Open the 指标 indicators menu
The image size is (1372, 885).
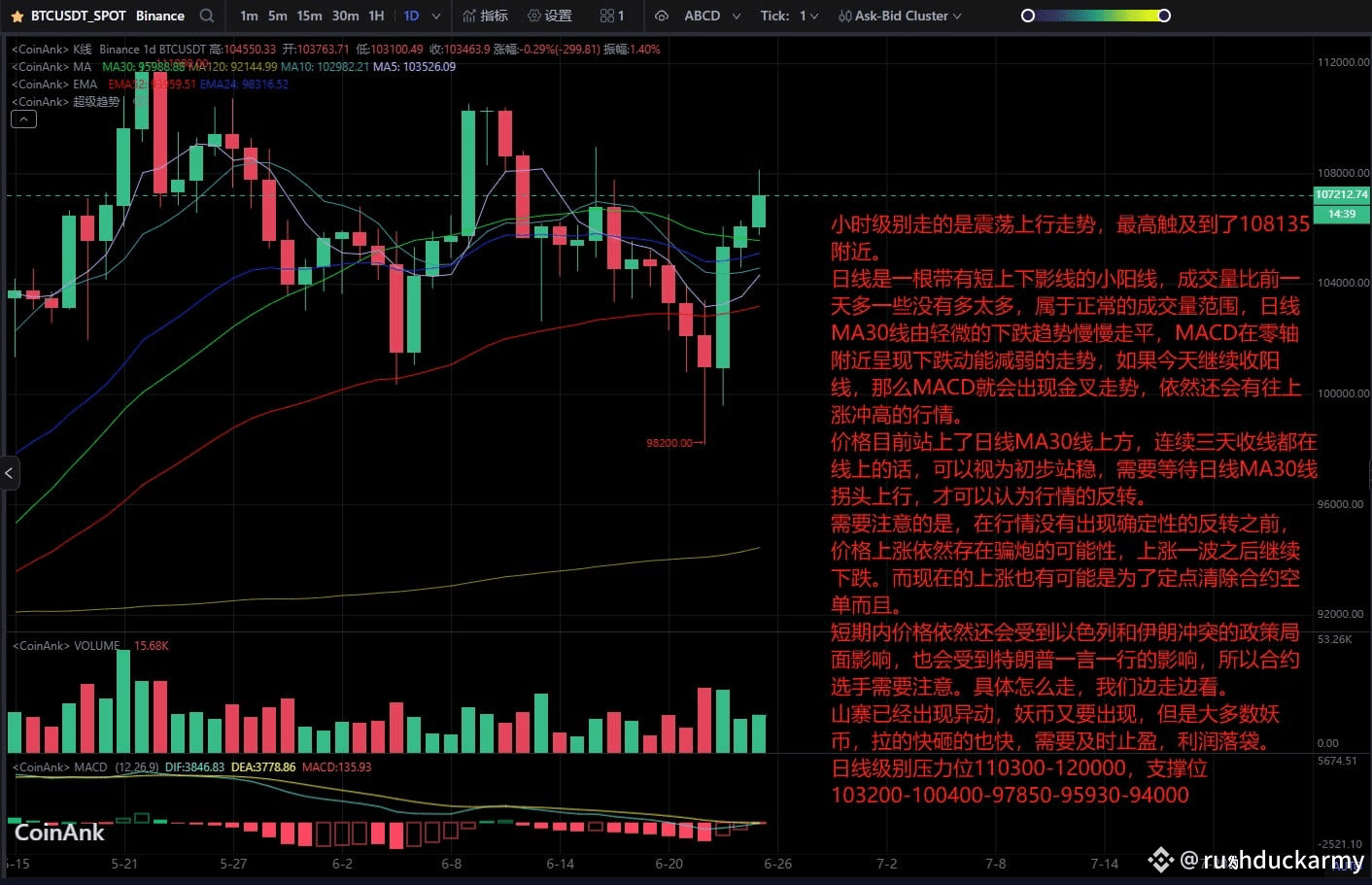tap(485, 16)
